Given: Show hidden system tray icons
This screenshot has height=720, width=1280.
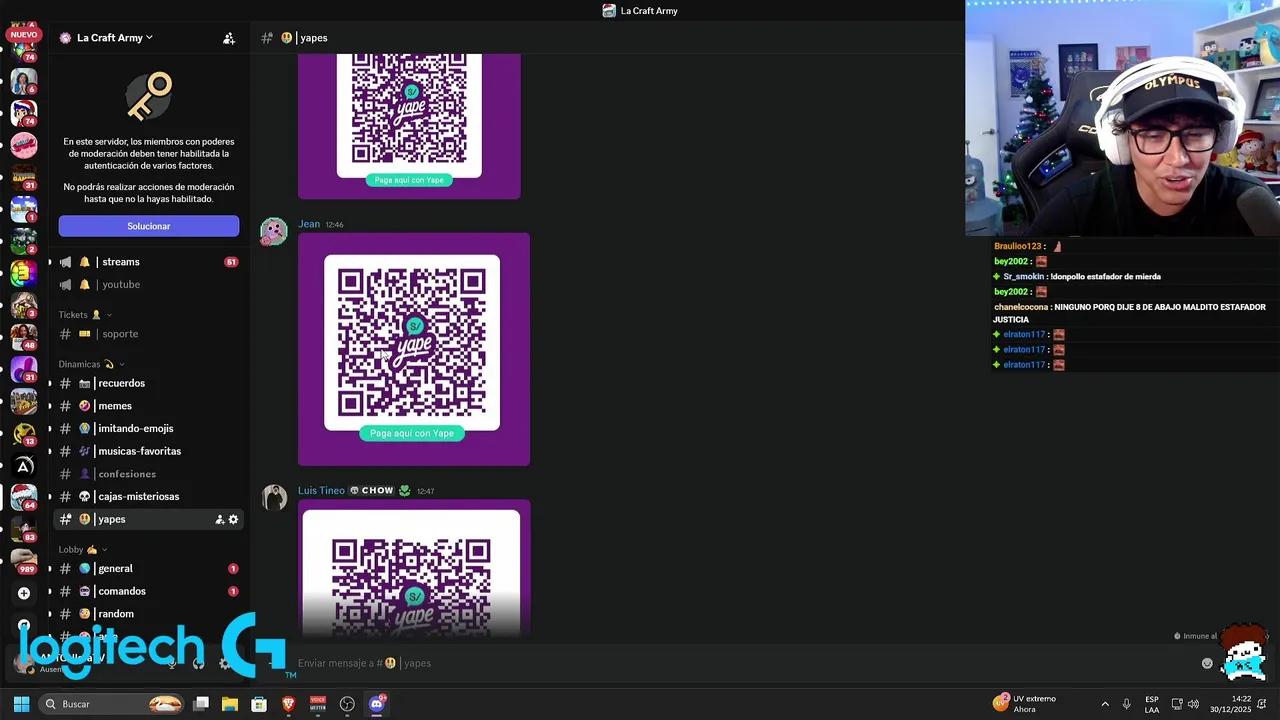Looking at the screenshot, I should (x=1105, y=704).
